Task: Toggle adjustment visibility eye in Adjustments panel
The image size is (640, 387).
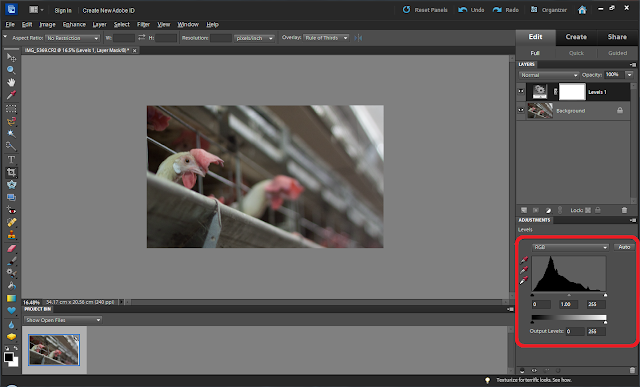Action: pos(534,370)
